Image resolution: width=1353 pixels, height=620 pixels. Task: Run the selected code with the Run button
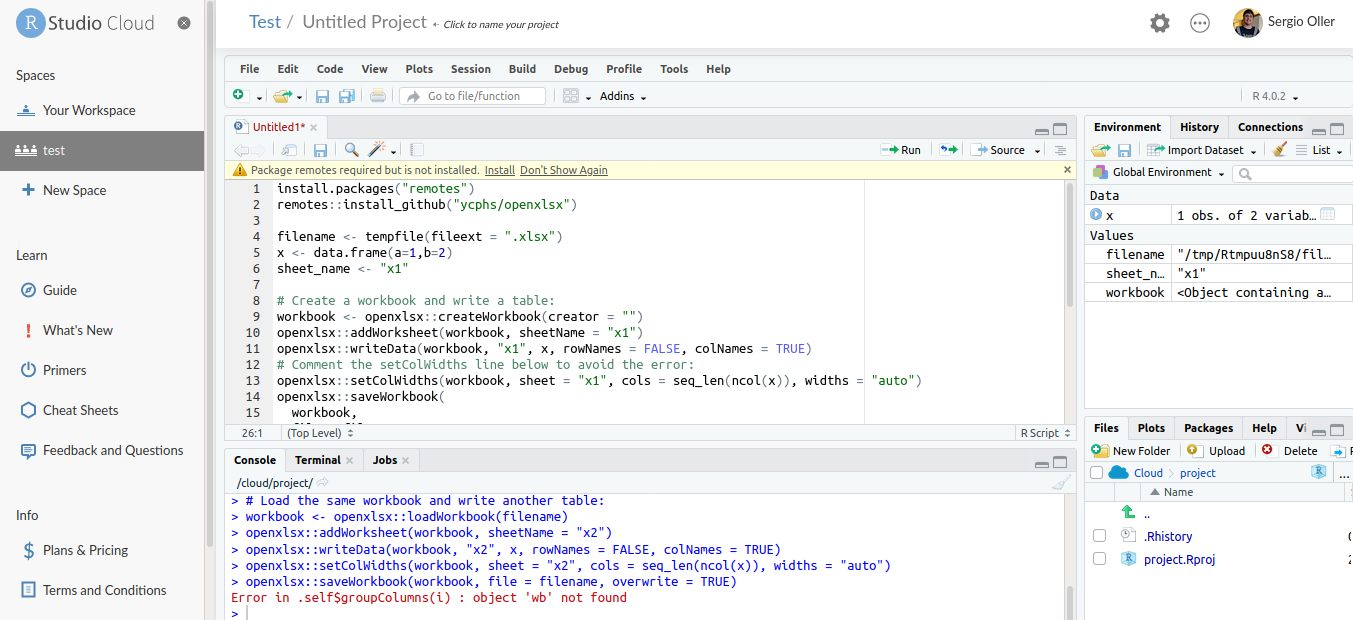click(x=901, y=149)
